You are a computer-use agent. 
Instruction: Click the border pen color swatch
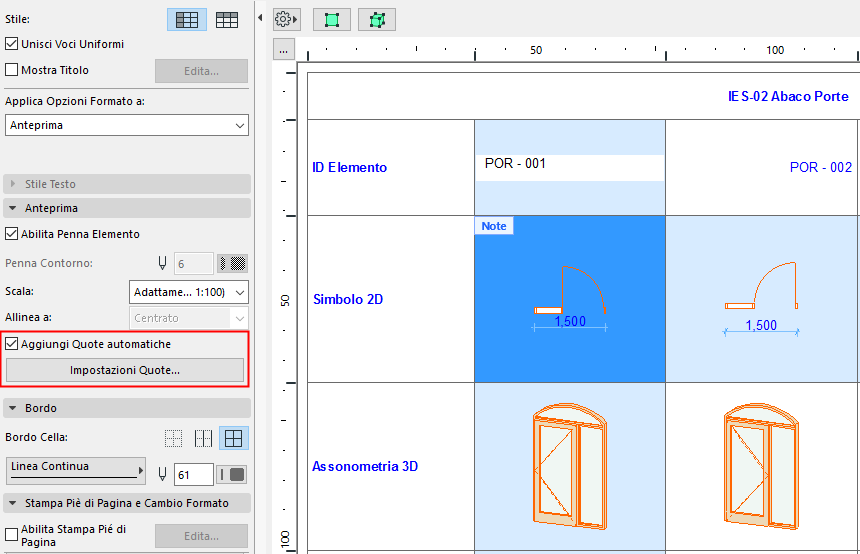pyautogui.click(x=233, y=474)
